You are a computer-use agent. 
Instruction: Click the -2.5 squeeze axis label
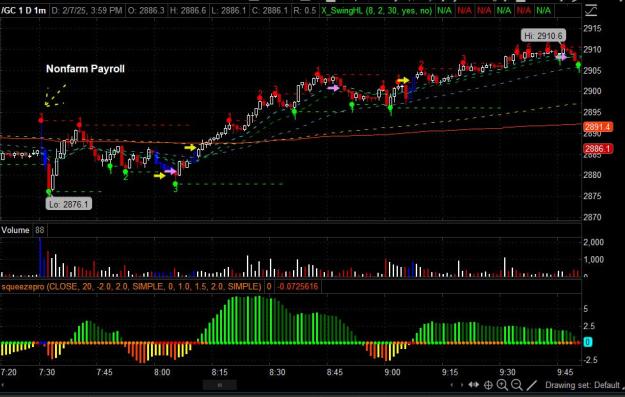click(x=590, y=360)
